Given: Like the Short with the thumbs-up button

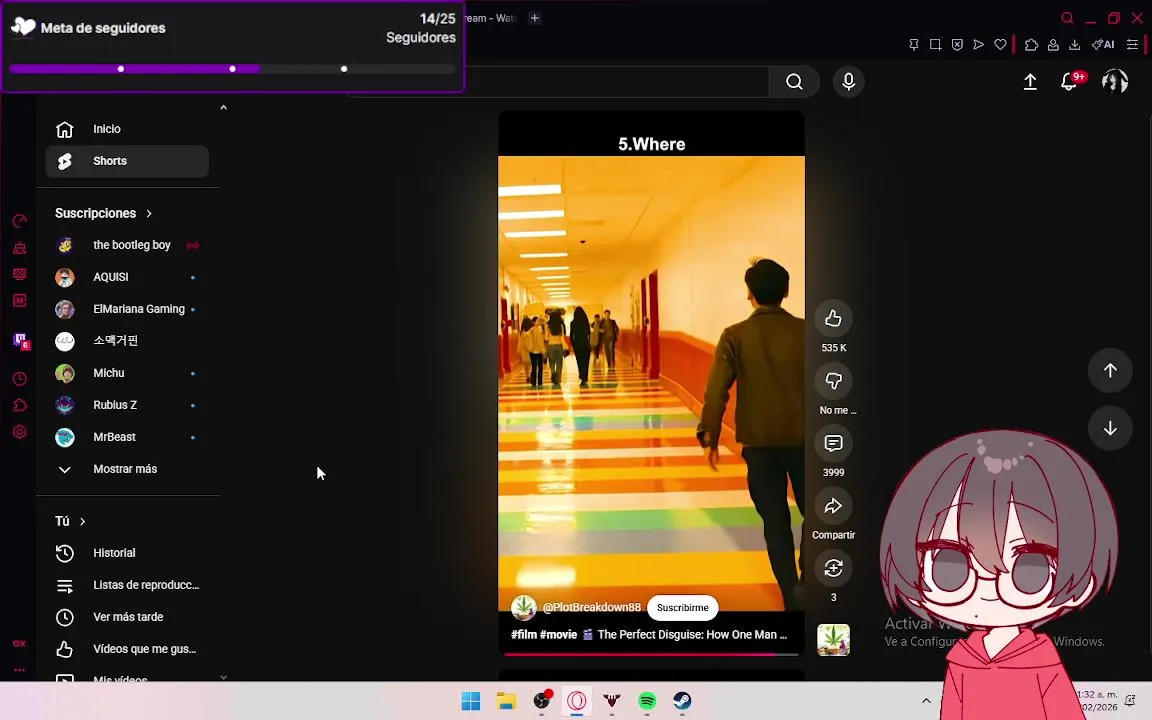Looking at the screenshot, I should pyautogui.click(x=833, y=318).
